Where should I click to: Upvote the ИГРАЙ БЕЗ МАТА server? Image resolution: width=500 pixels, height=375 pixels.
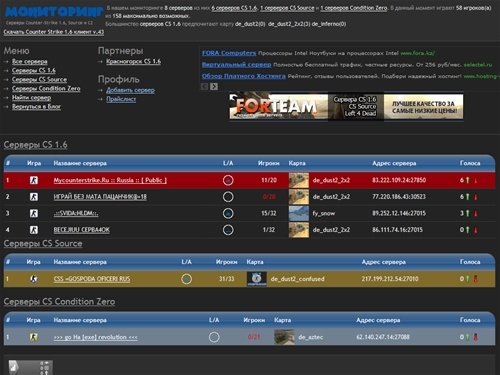coord(467,197)
